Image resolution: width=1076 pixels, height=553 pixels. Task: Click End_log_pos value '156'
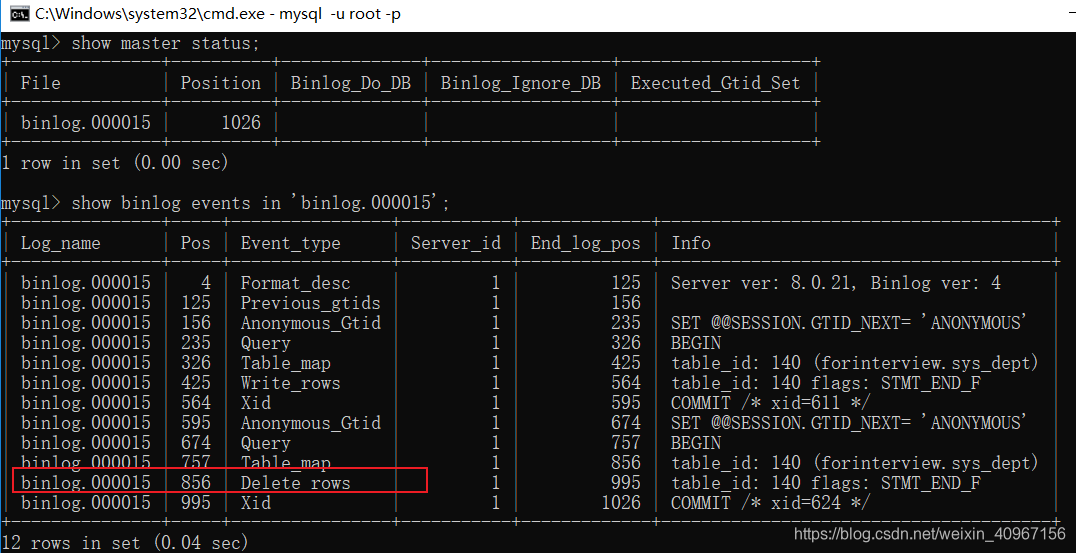click(x=625, y=303)
